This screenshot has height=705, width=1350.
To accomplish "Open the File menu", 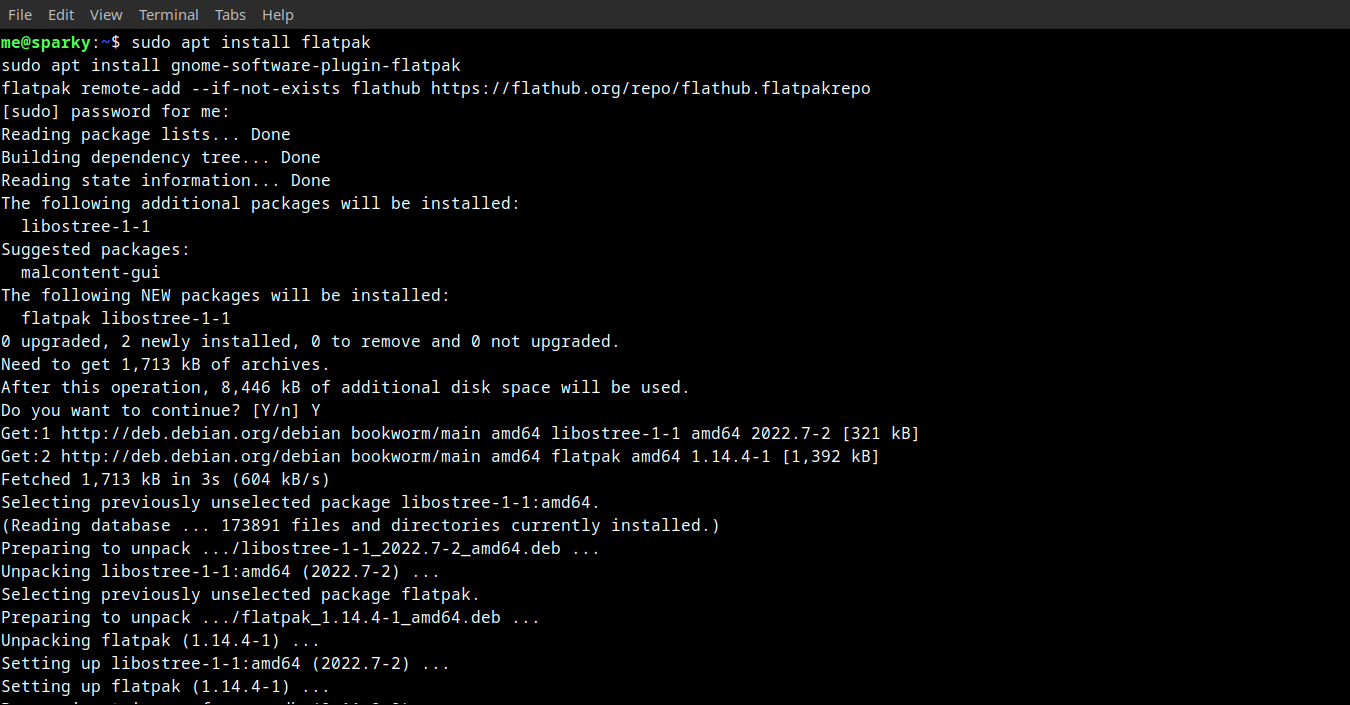I will click(x=19, y=14).
